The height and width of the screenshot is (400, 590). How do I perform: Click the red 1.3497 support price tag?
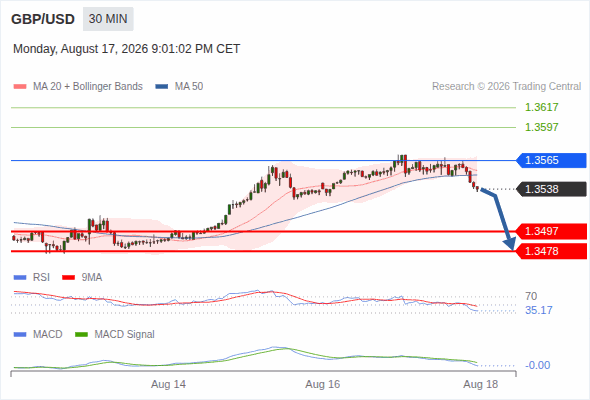pyautogui.click(x=551, y=231)
